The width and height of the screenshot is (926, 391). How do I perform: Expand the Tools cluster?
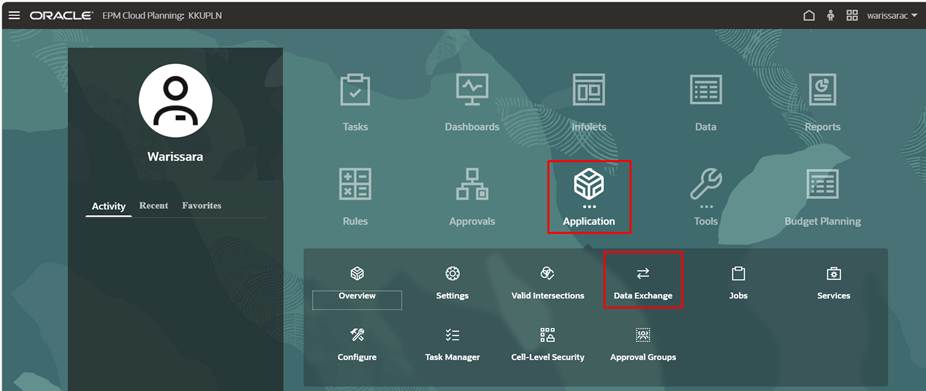706,197
